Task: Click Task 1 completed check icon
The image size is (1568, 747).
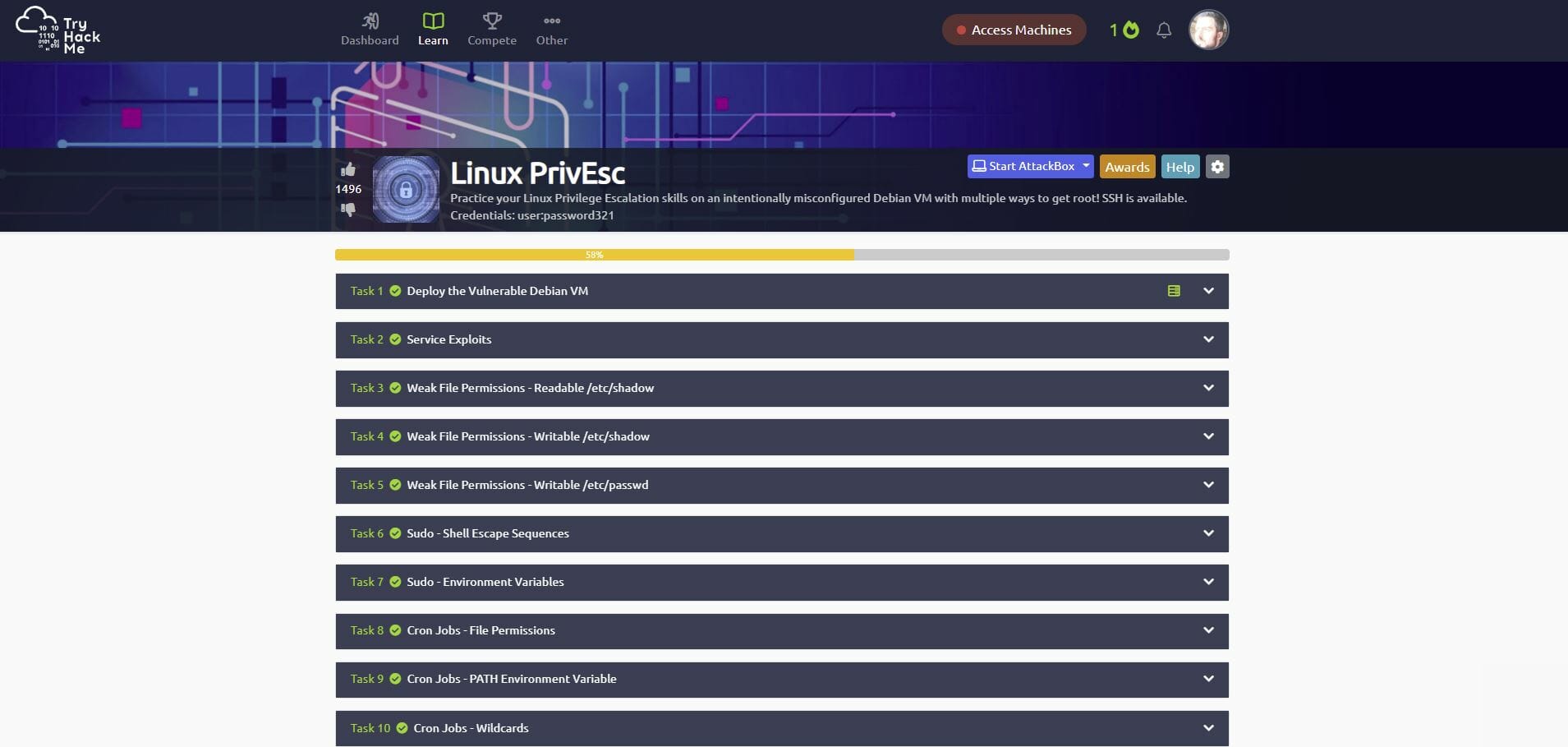Action: tap(395, 291)
